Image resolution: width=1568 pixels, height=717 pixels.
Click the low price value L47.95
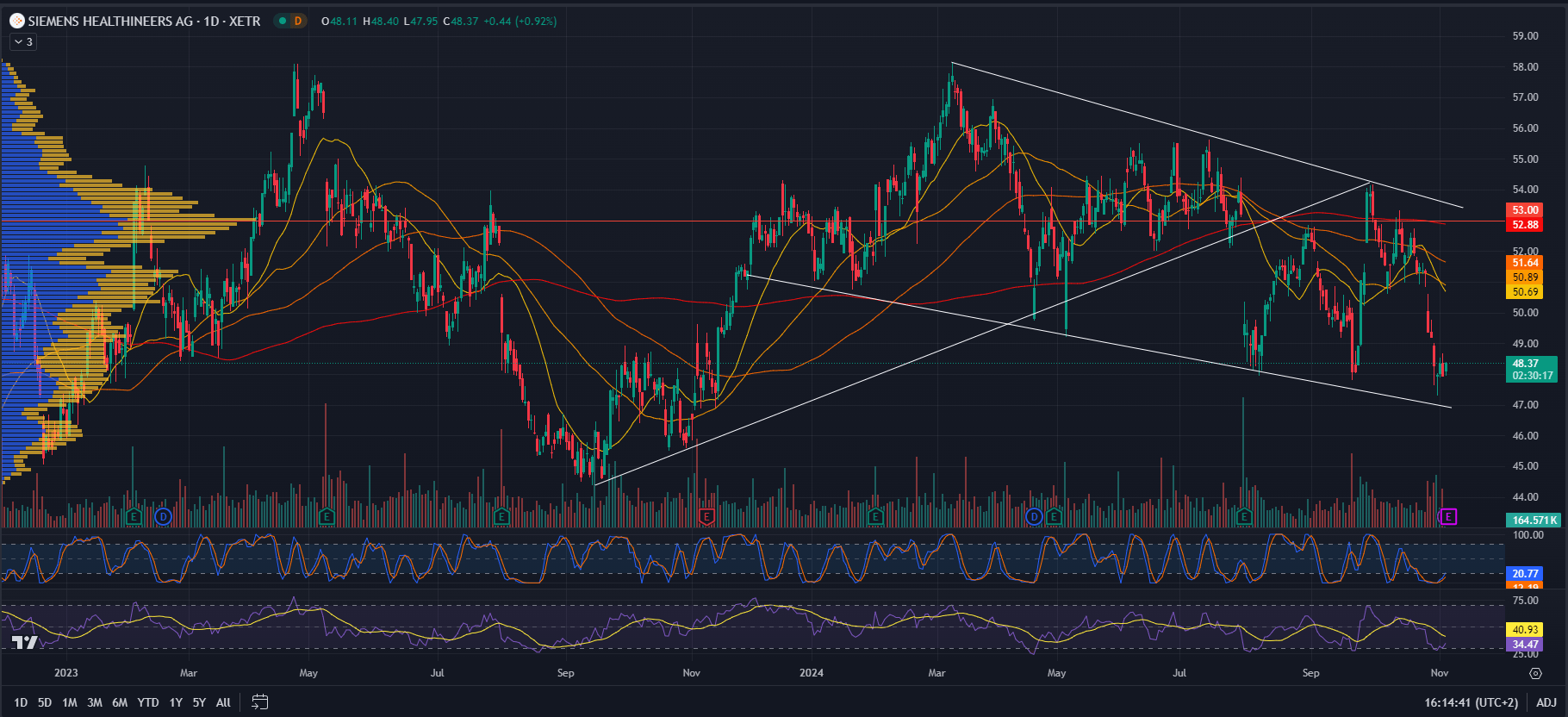click(x=420, y=22)
